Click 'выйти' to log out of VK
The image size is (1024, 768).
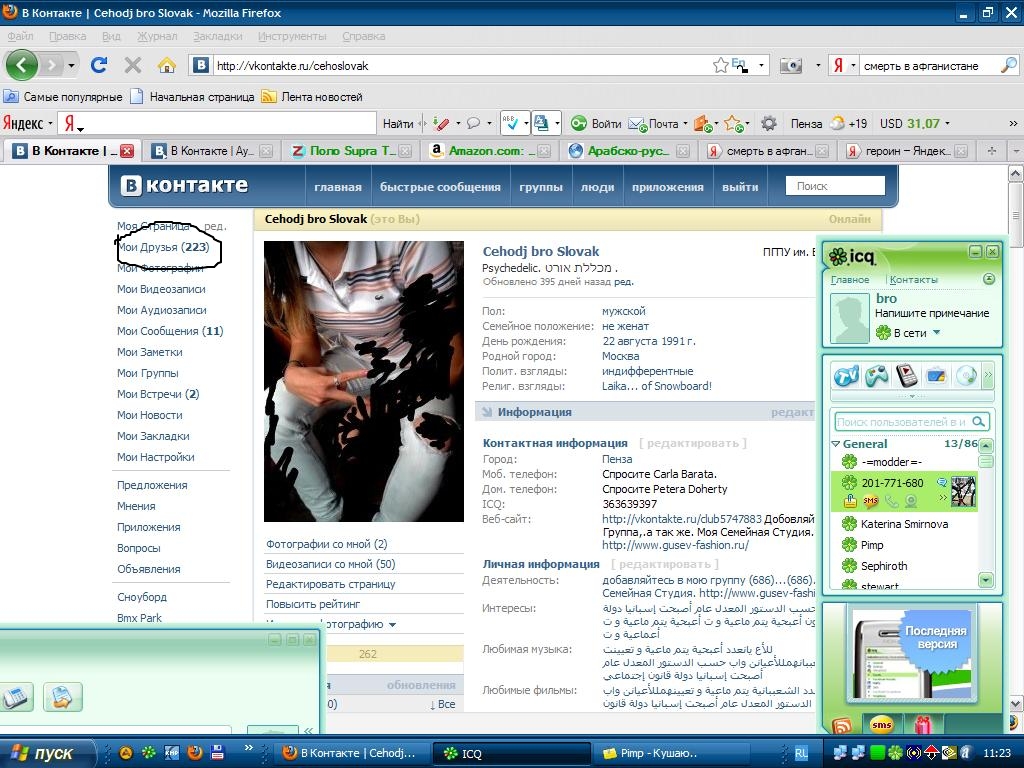click(740, 187)
